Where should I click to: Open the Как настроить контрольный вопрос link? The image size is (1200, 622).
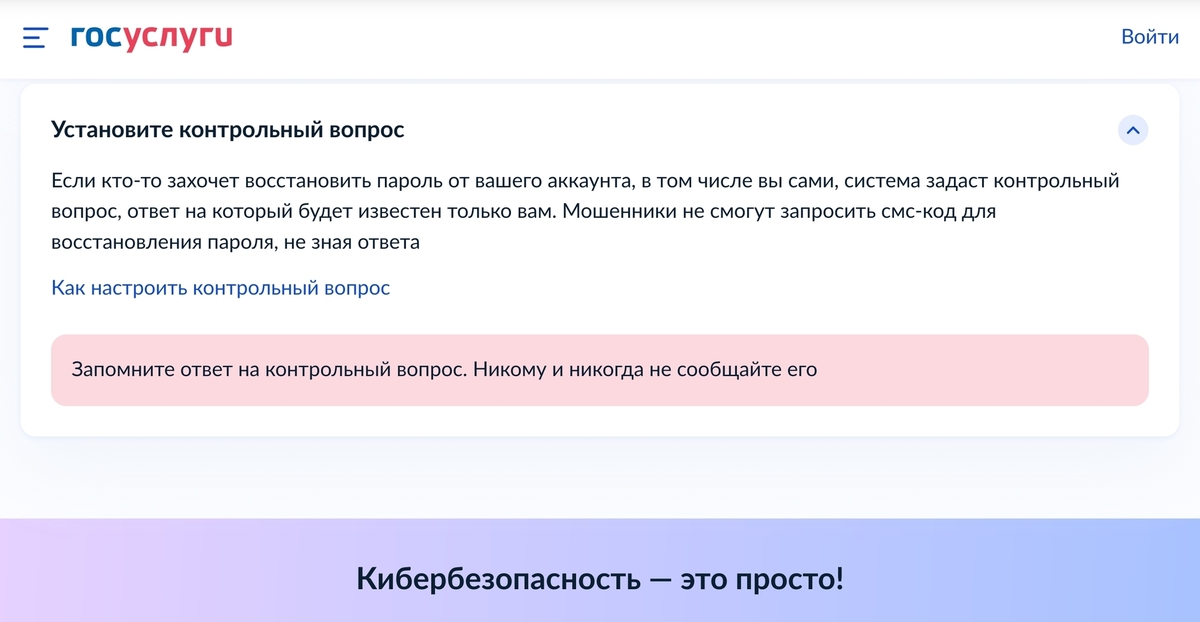pos(220,288)
